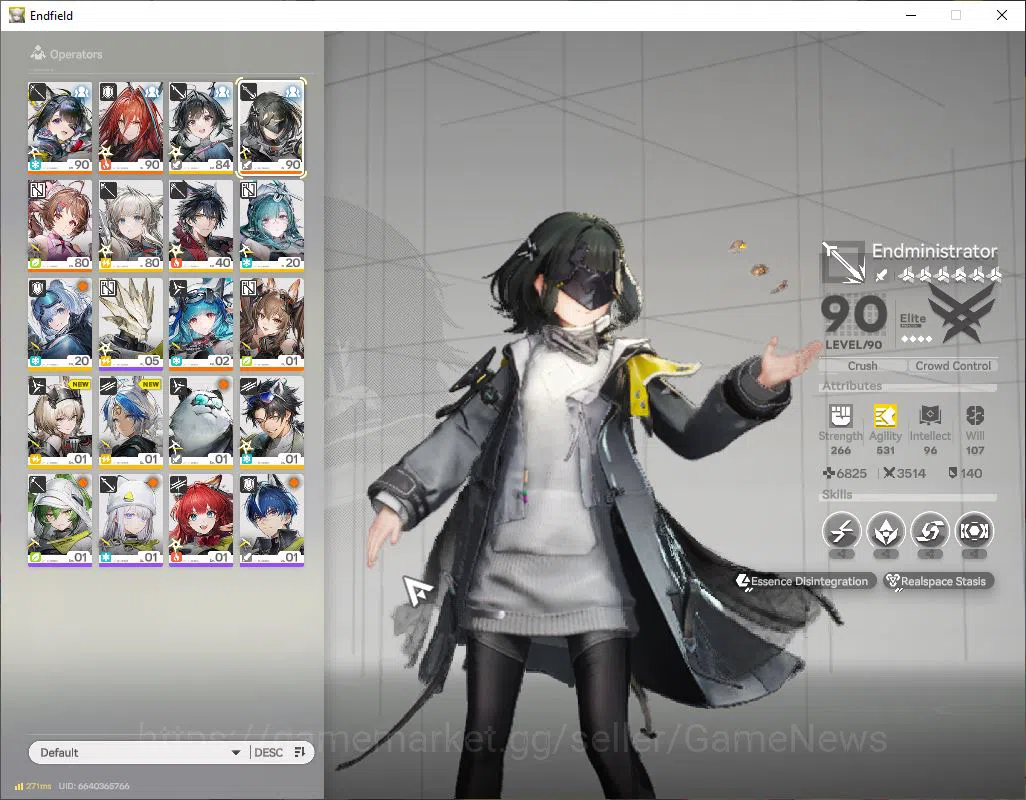Open Essence Disintegration talent
The height and width of the screenshot is (800, 1026).
805,581
